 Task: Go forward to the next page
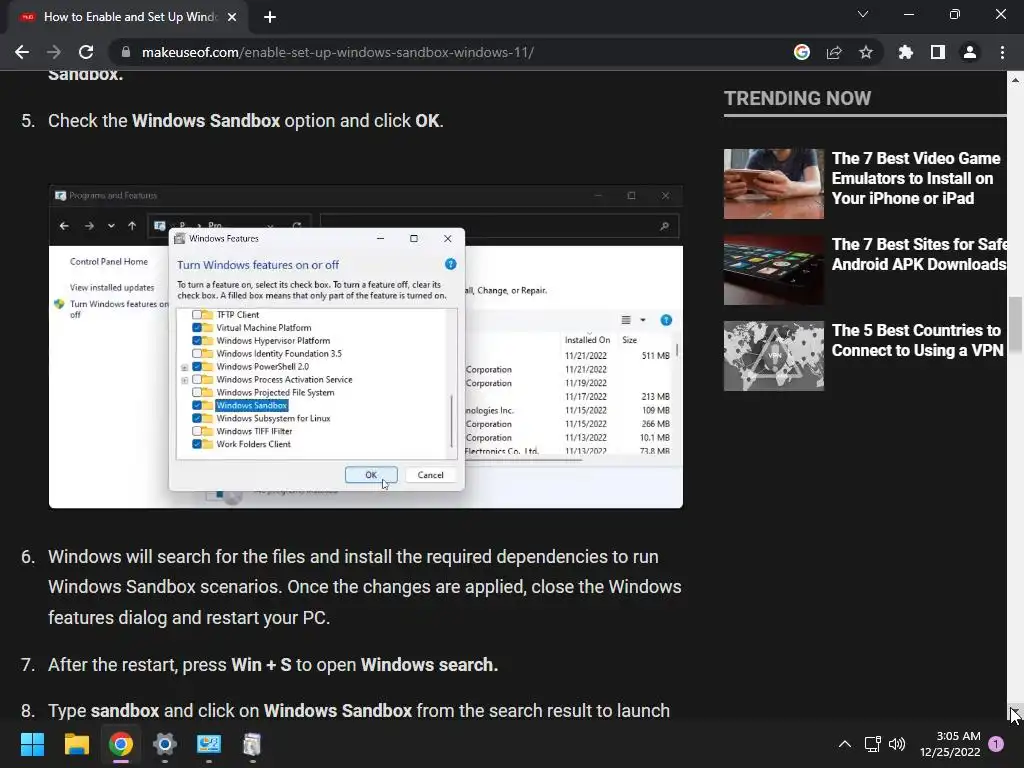pyautogui.click(x=54, y=52)
